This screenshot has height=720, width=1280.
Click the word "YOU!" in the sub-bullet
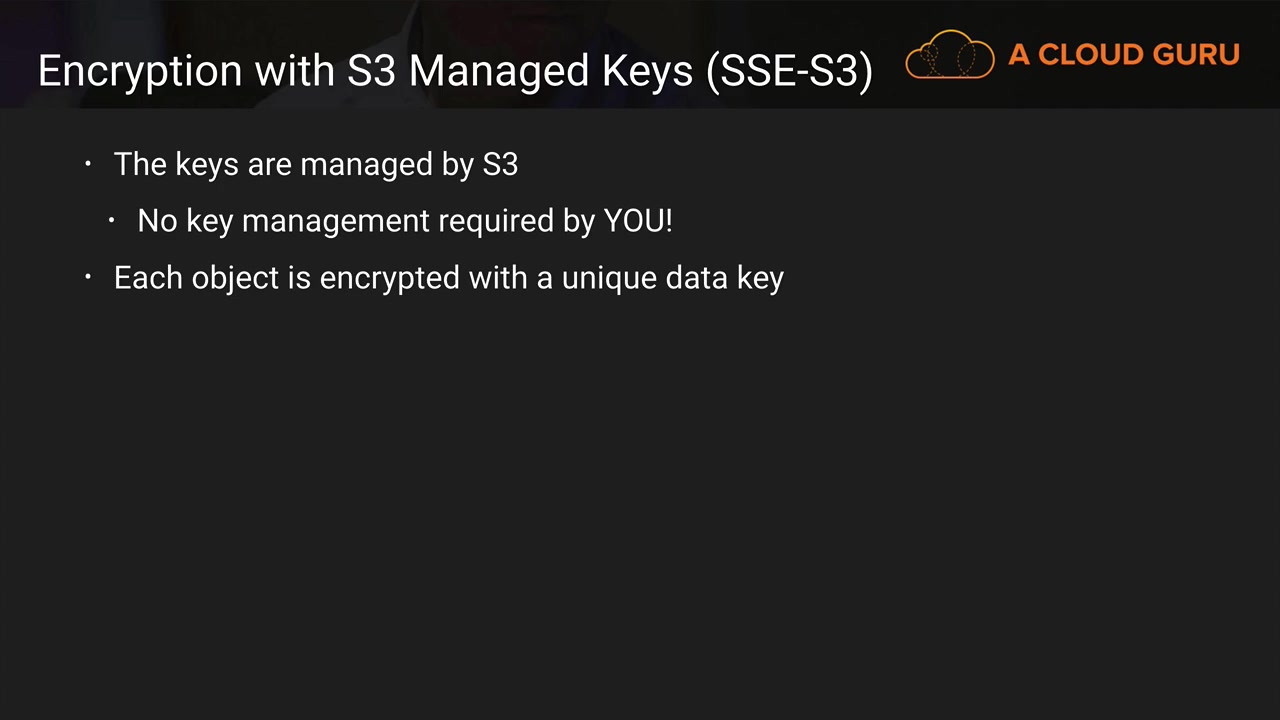click(638, 221)
